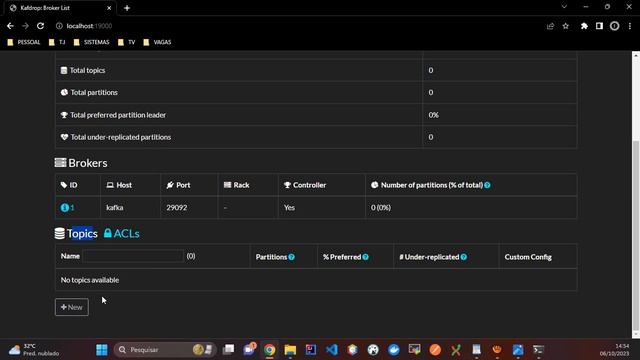Open a new browser tab

pos(127,8)
